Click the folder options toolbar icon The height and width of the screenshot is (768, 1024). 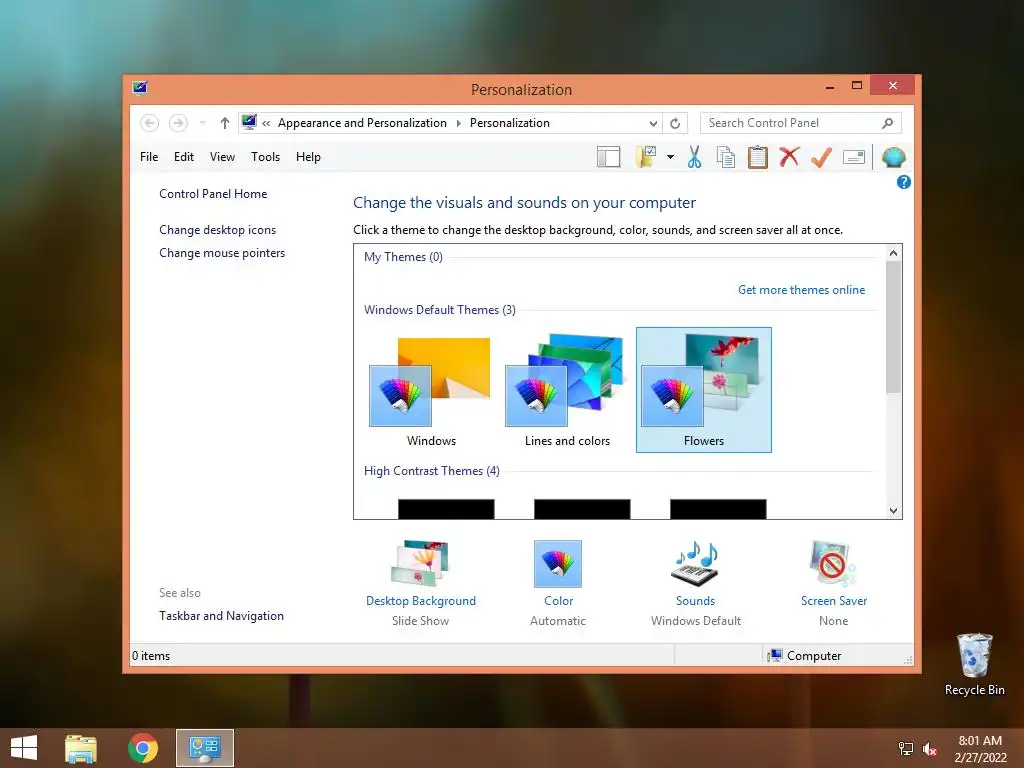coord(646,157)
